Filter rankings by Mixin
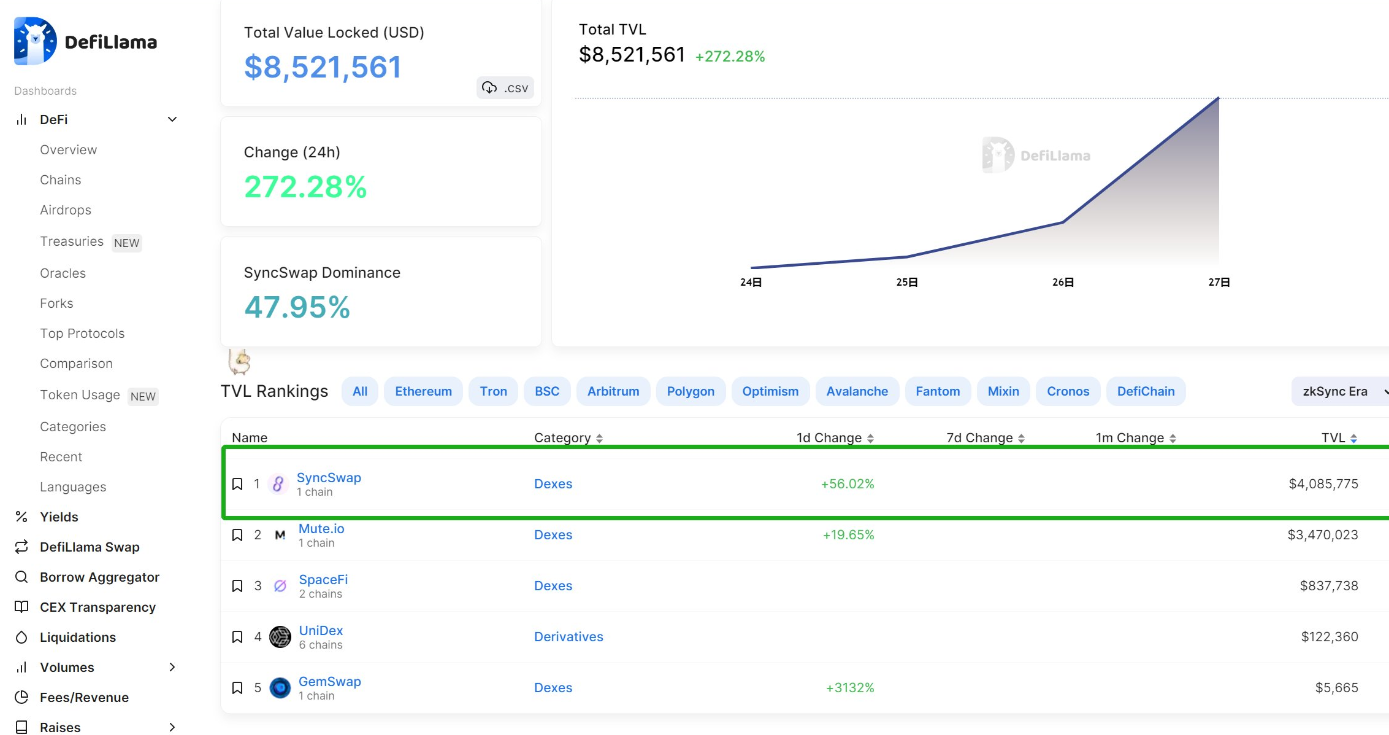This screenshot has height=735, width=1389. click(1003, 391)
